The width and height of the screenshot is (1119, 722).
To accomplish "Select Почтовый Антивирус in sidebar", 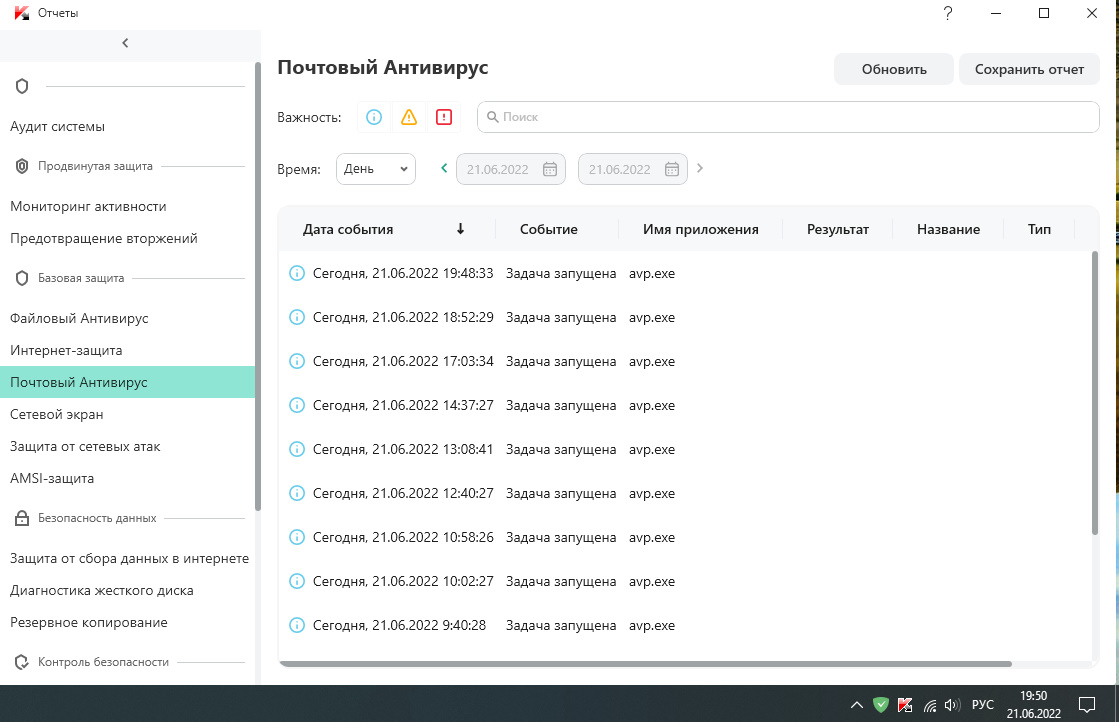I will pos(127,382).
